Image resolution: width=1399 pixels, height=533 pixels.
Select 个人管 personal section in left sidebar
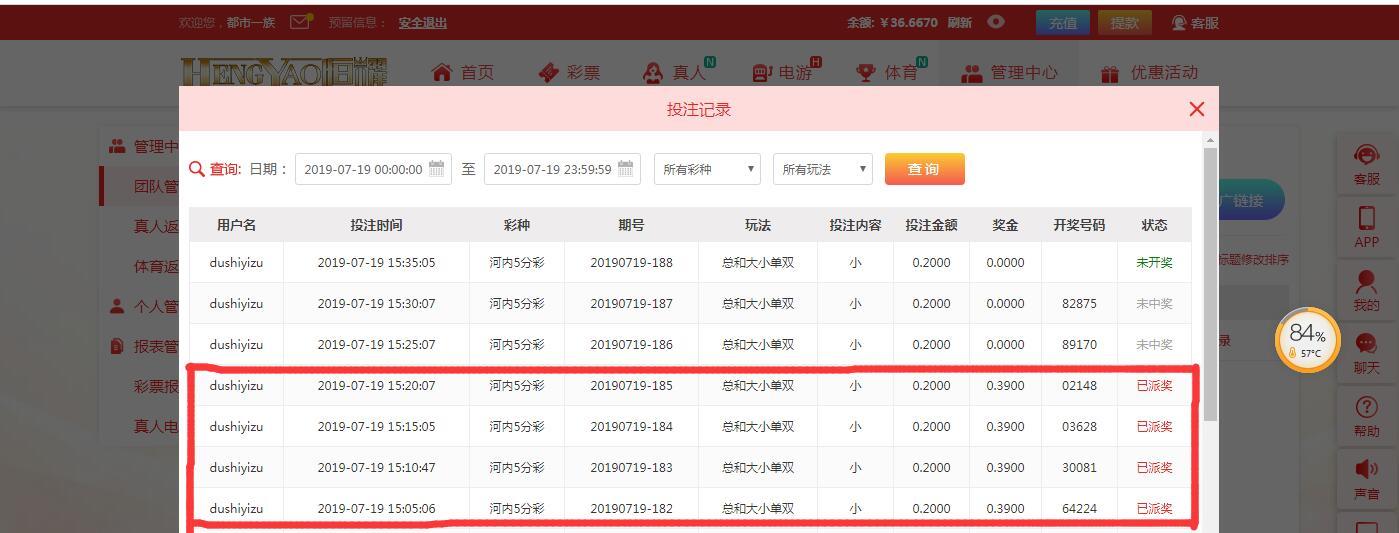click(x=145, y=306)
